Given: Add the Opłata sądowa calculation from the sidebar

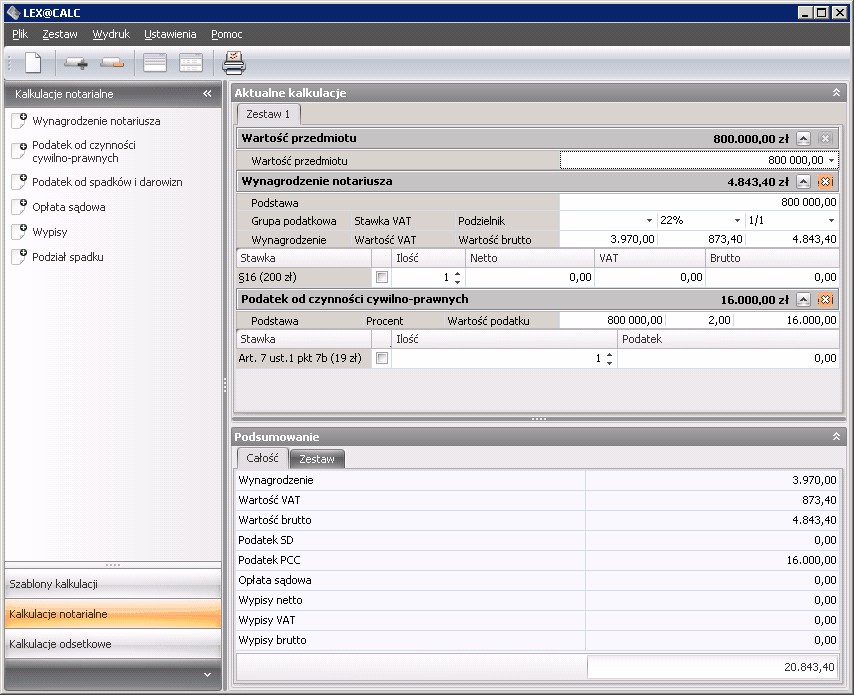Looking at the screenshot, I should point(68,207).
